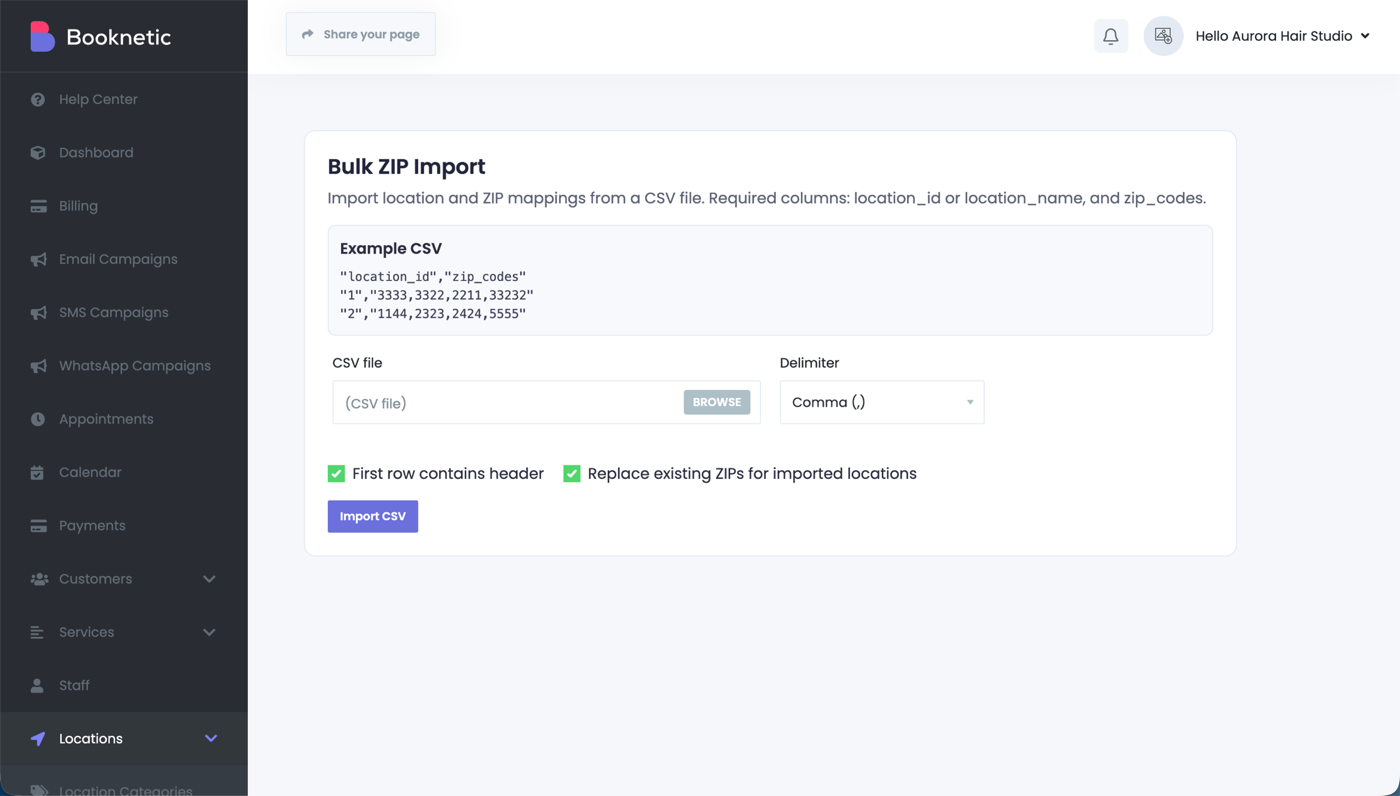Click the Staff person icon
This screenshot has width=1400, height=796.
37,686
